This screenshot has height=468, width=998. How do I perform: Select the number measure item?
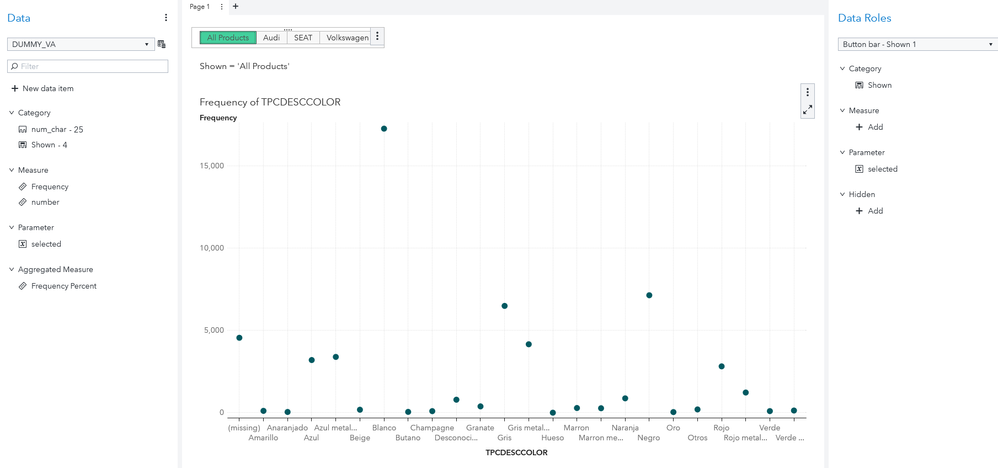click(39, 202)
